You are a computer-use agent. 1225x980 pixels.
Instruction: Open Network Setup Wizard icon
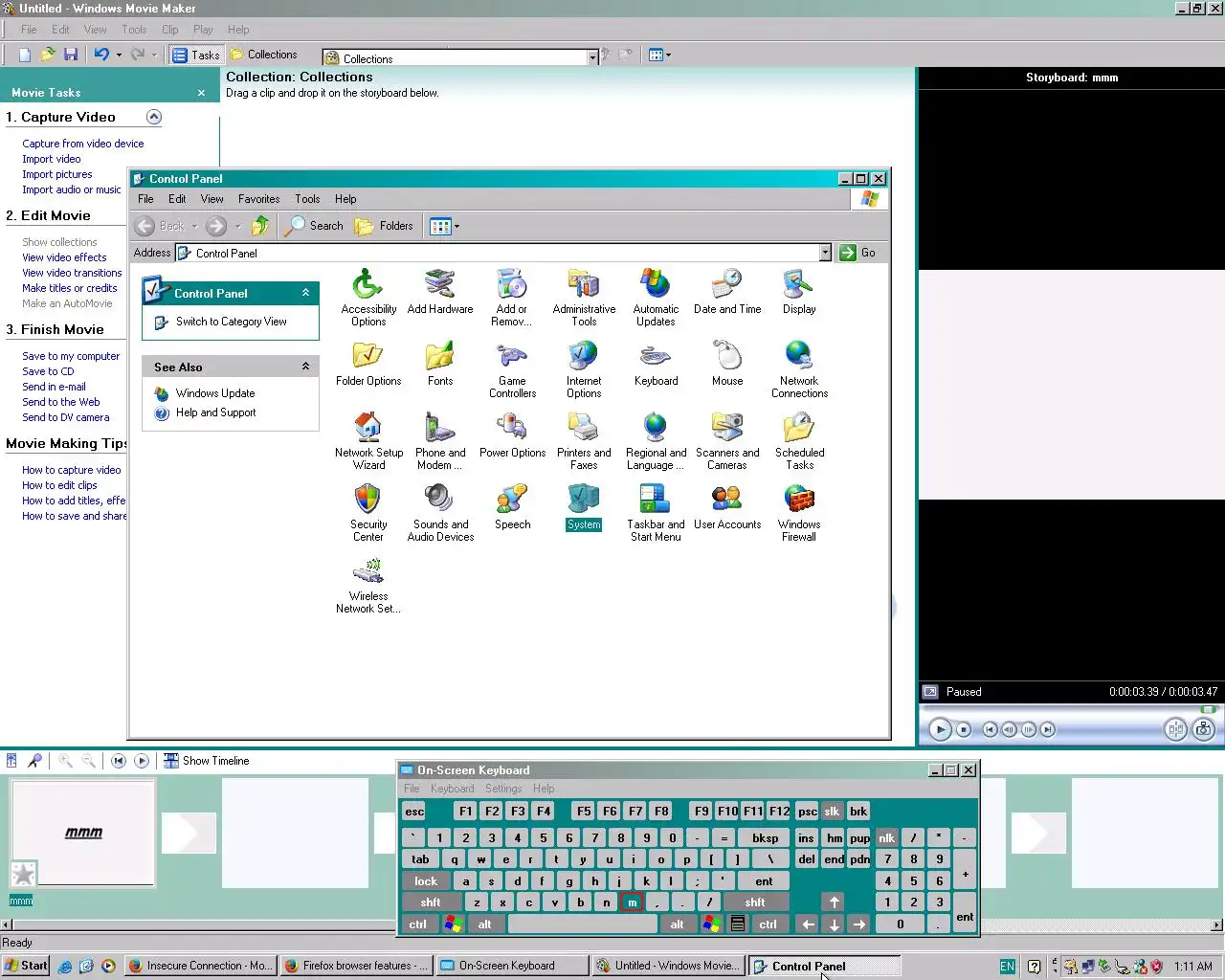[x=368, y=441]
